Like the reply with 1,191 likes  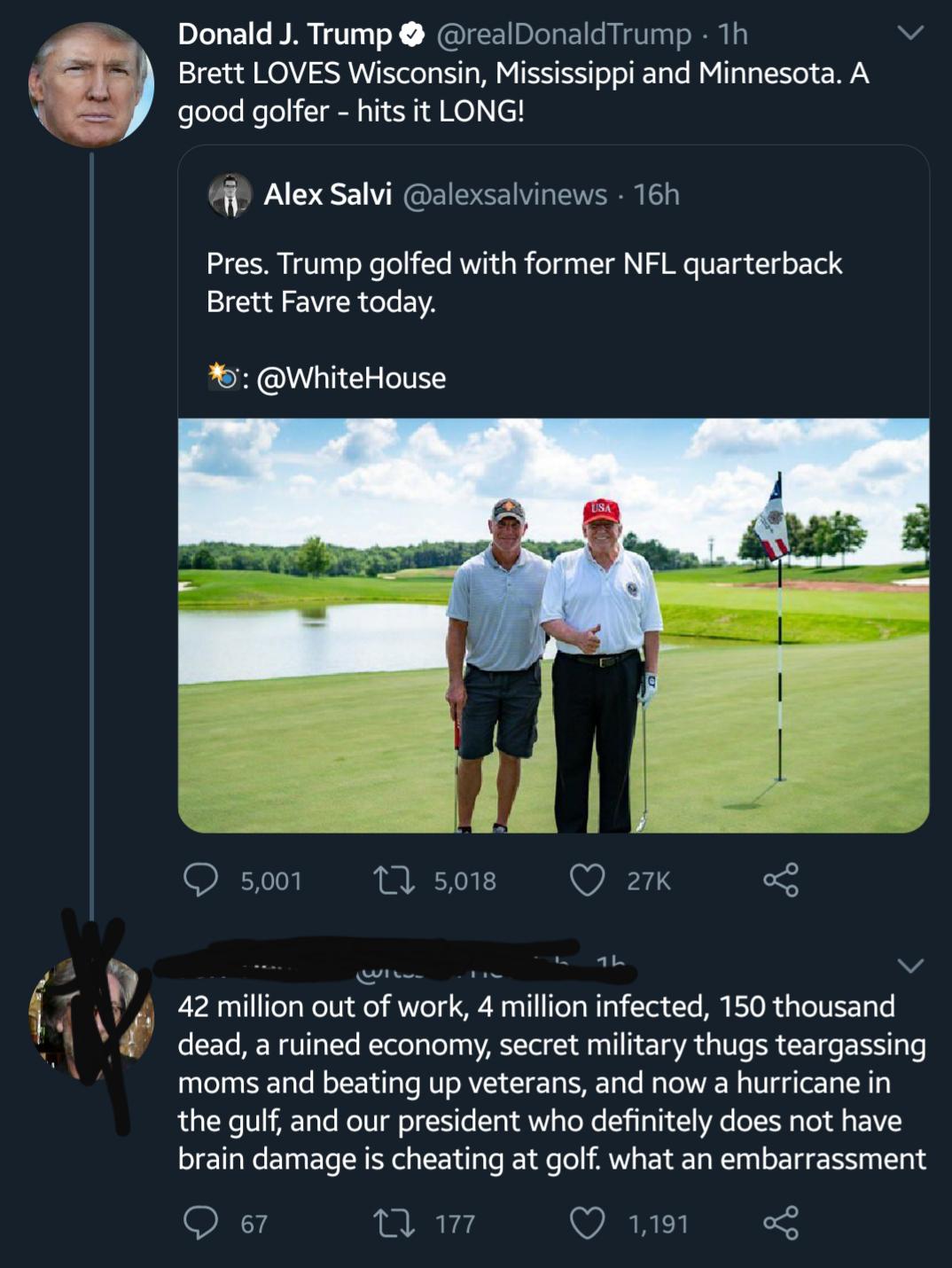pyautogui.click(x=587, y=1223)
